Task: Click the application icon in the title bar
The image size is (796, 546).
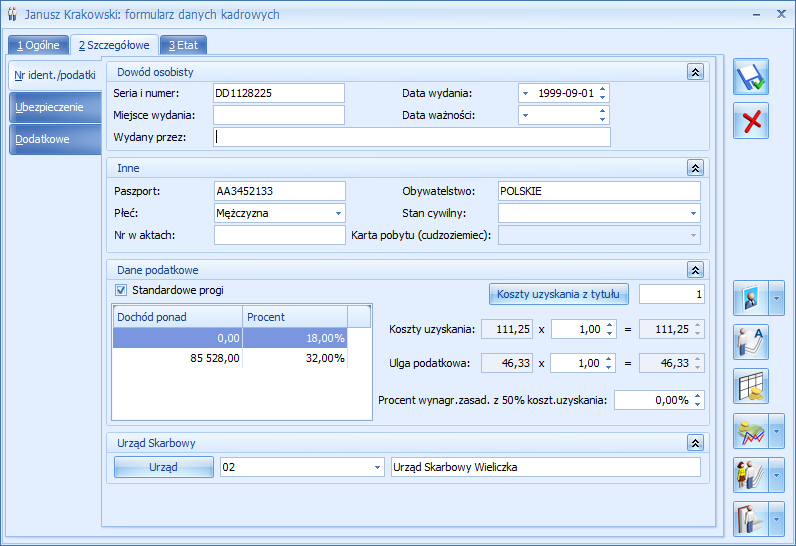Action: pyautogui.click(x=13, y=14)
